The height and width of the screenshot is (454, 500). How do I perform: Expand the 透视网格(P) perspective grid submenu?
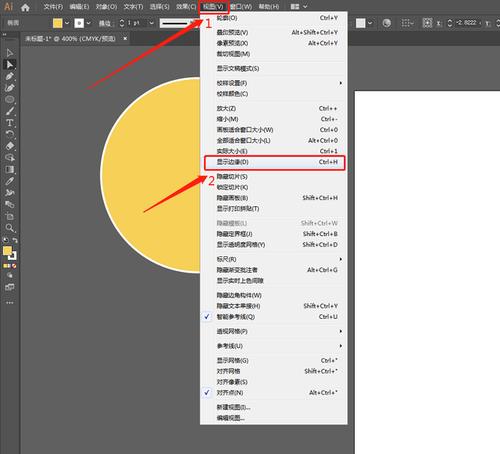(273, 331)
